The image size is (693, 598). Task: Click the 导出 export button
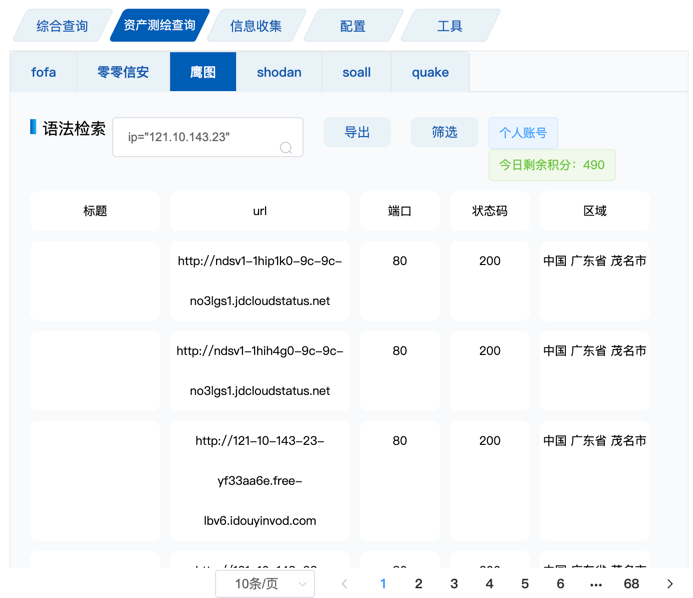(357, 132)
